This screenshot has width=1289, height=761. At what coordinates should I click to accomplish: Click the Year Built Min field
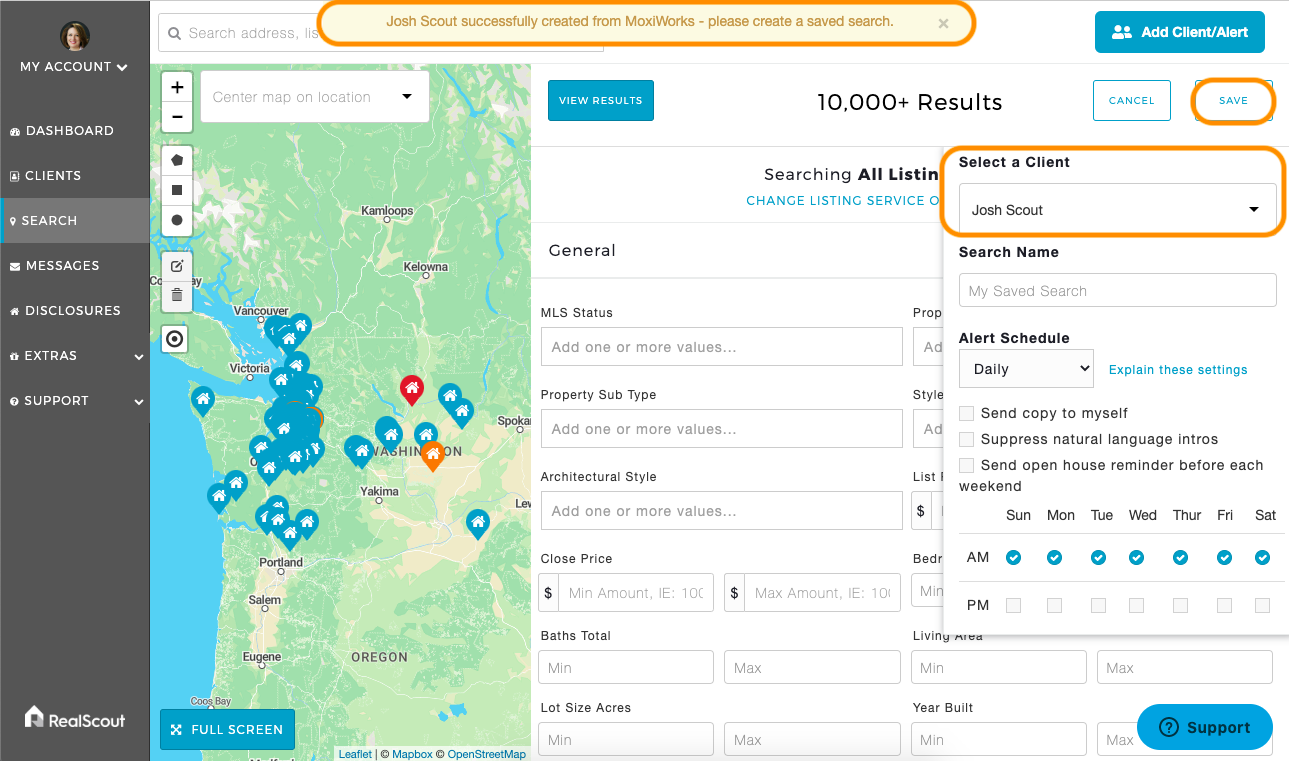coord(998,739)
